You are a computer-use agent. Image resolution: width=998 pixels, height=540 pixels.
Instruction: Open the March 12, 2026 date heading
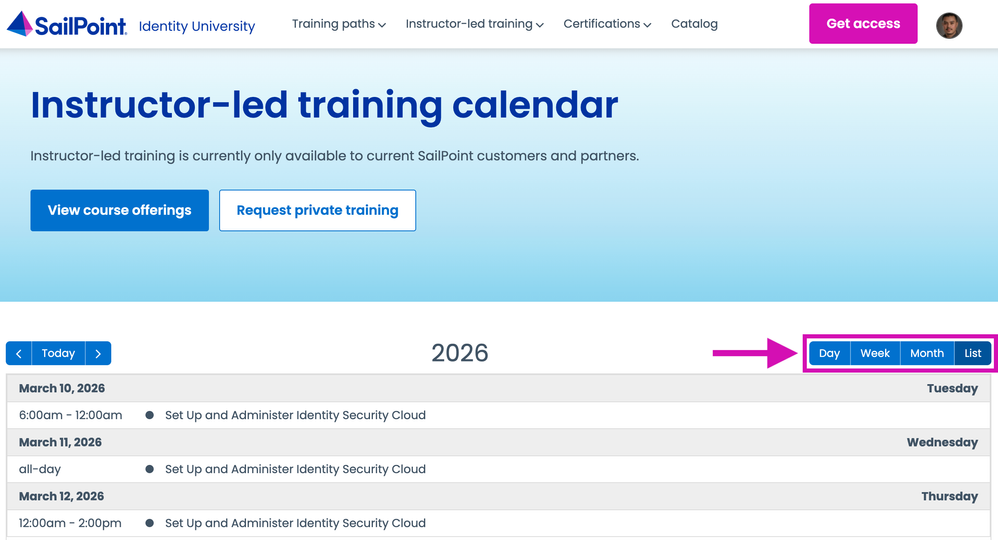point(61,497)
